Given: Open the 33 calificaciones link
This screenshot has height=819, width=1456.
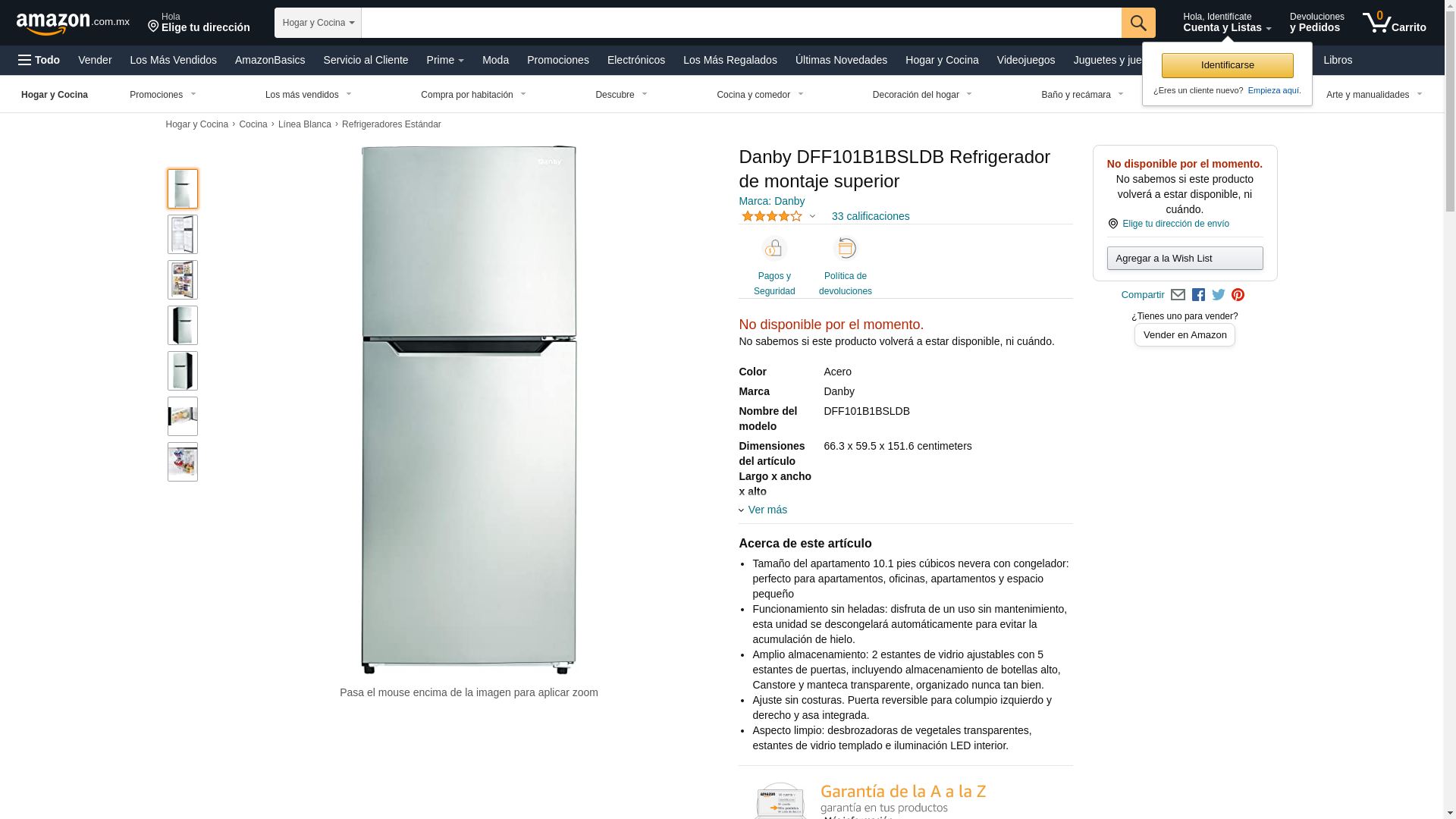Looking at the screenshot, I should pos(871,216).
